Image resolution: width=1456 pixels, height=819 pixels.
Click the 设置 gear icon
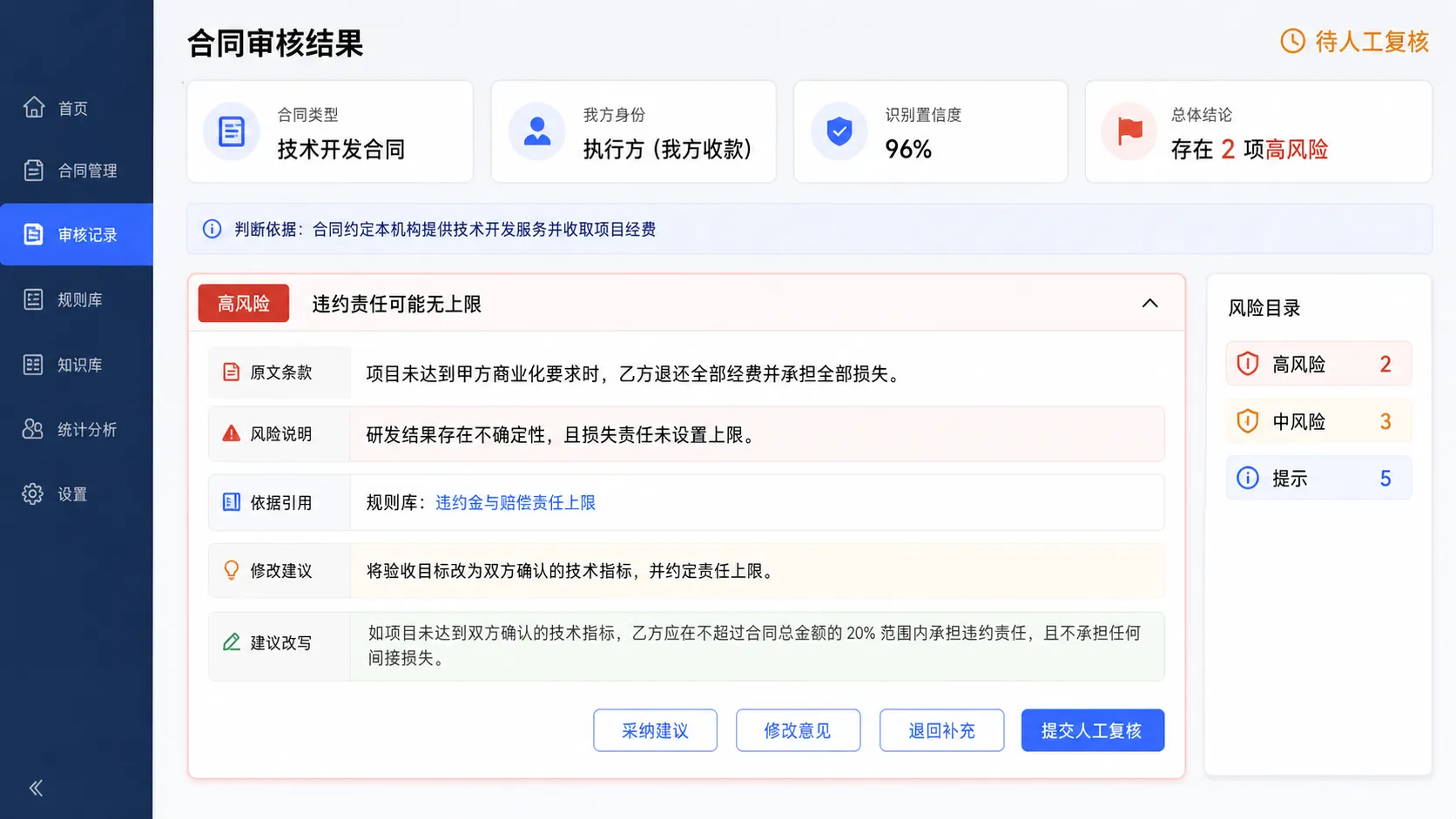[x=33, y=493]
